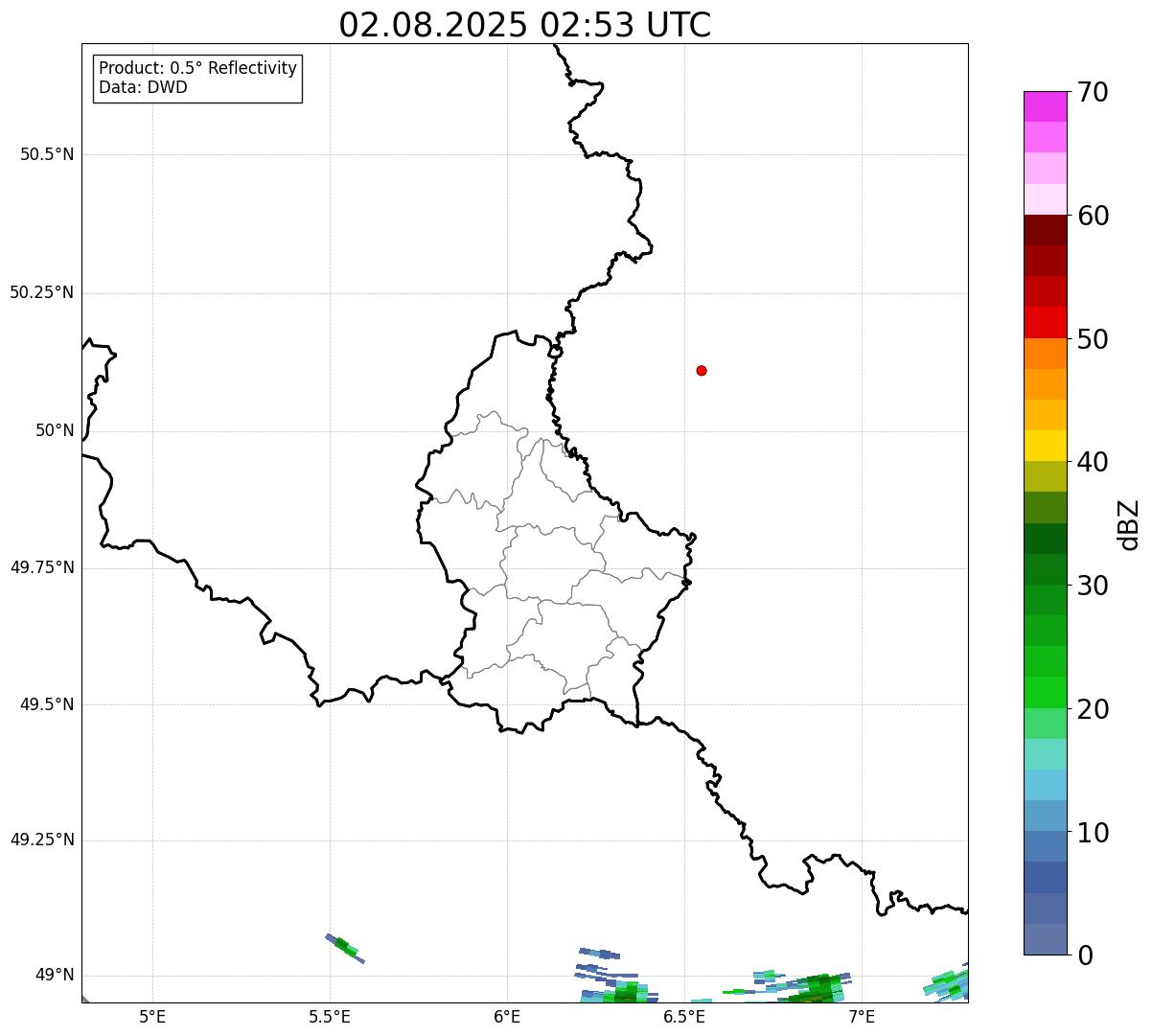Screen dimensions: 1152x1036
Task: Click the dBZ colorbar axis label
Action: click(x=1129, y=524)
